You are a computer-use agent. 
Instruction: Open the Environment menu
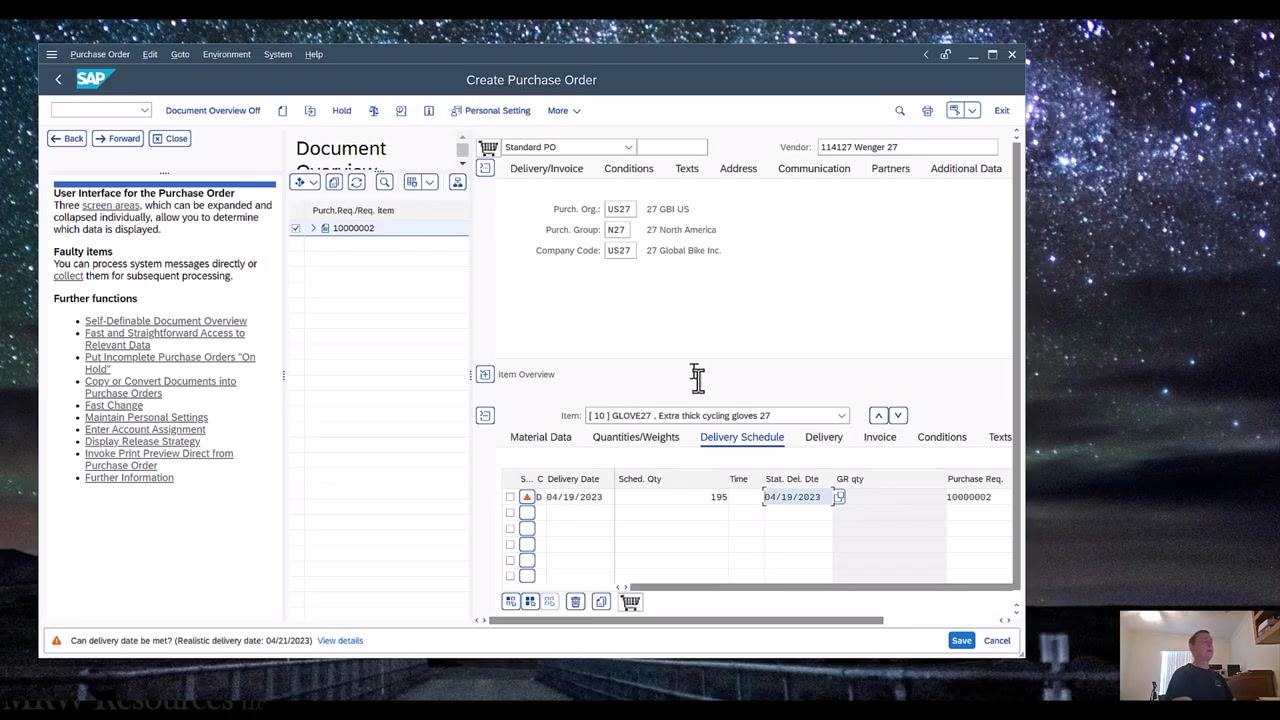[226, 54]
